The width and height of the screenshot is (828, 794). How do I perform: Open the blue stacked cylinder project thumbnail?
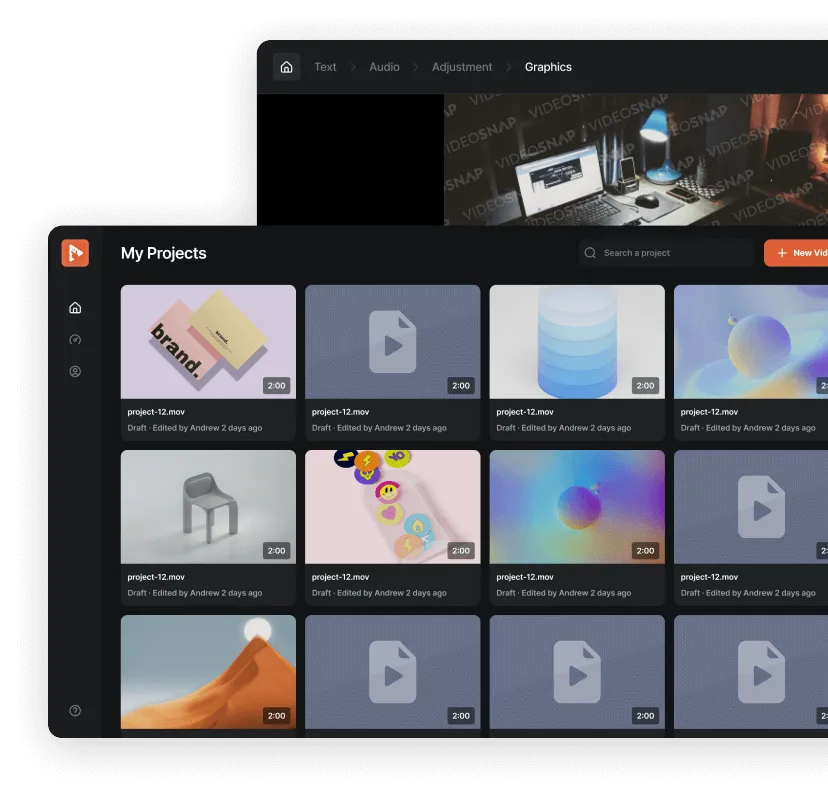577,342
